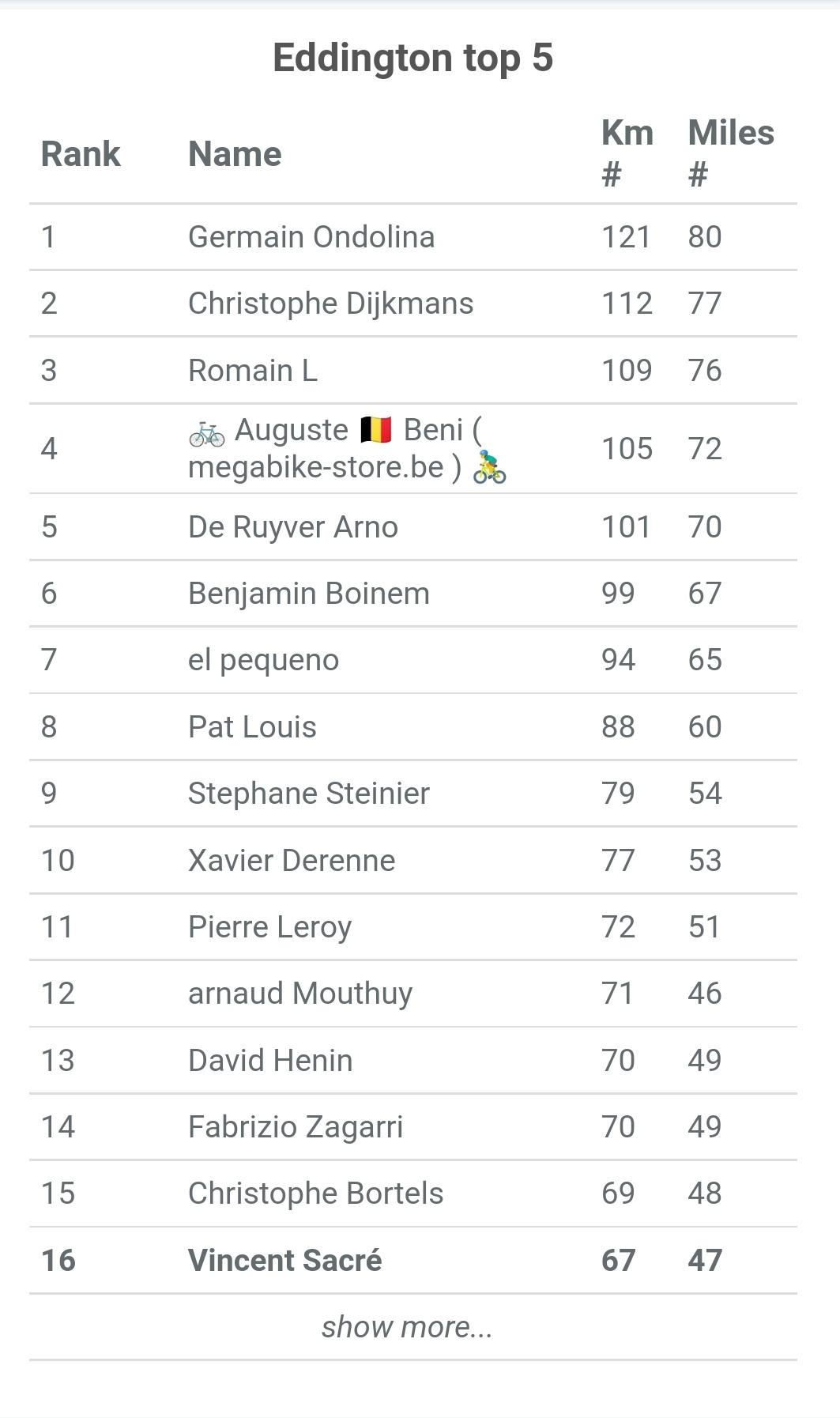Image resolution: width=840 pixels, height=1418 pixels.
Task: Select the Romain L row
Action: [413, 370]
